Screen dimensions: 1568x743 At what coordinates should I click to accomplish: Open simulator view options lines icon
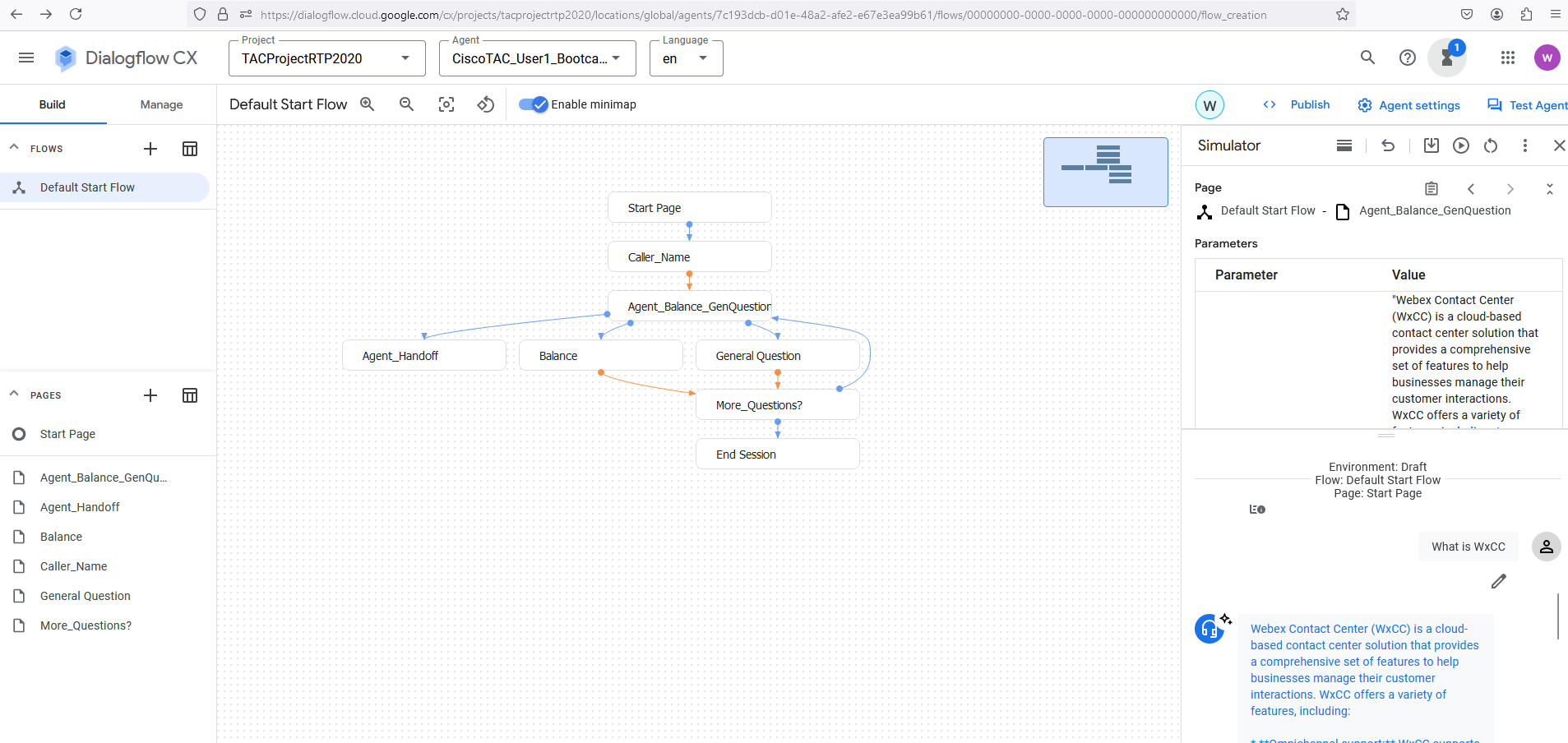point(1344,145)
